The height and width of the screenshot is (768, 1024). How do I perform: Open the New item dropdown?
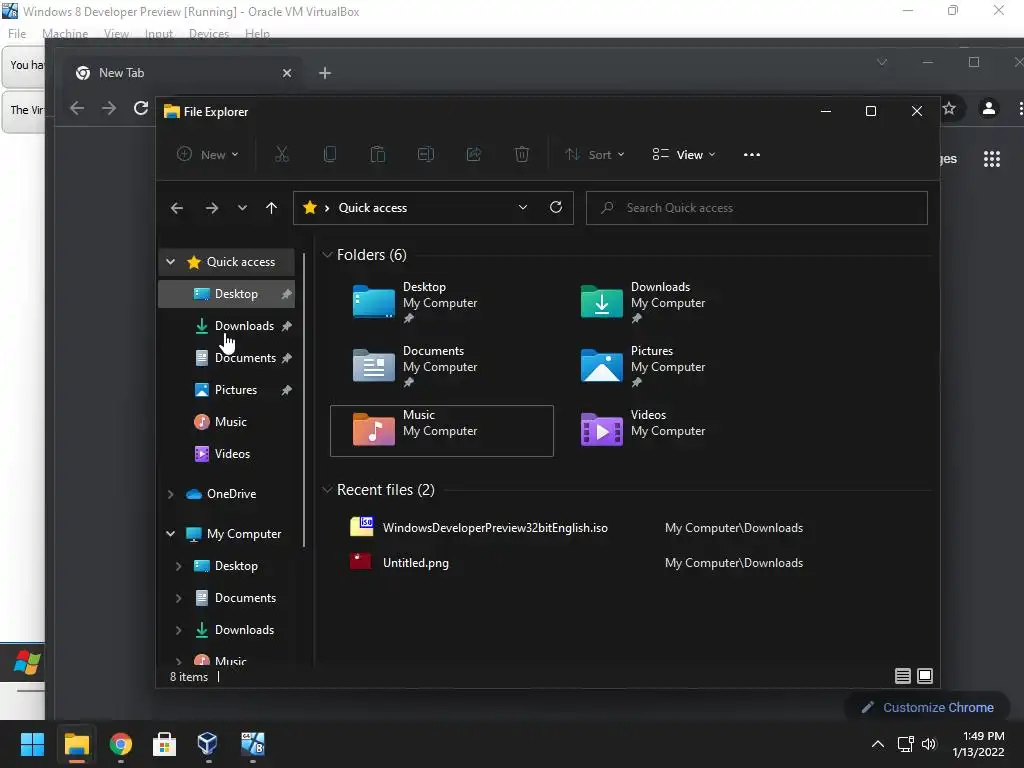coord(208,155)
